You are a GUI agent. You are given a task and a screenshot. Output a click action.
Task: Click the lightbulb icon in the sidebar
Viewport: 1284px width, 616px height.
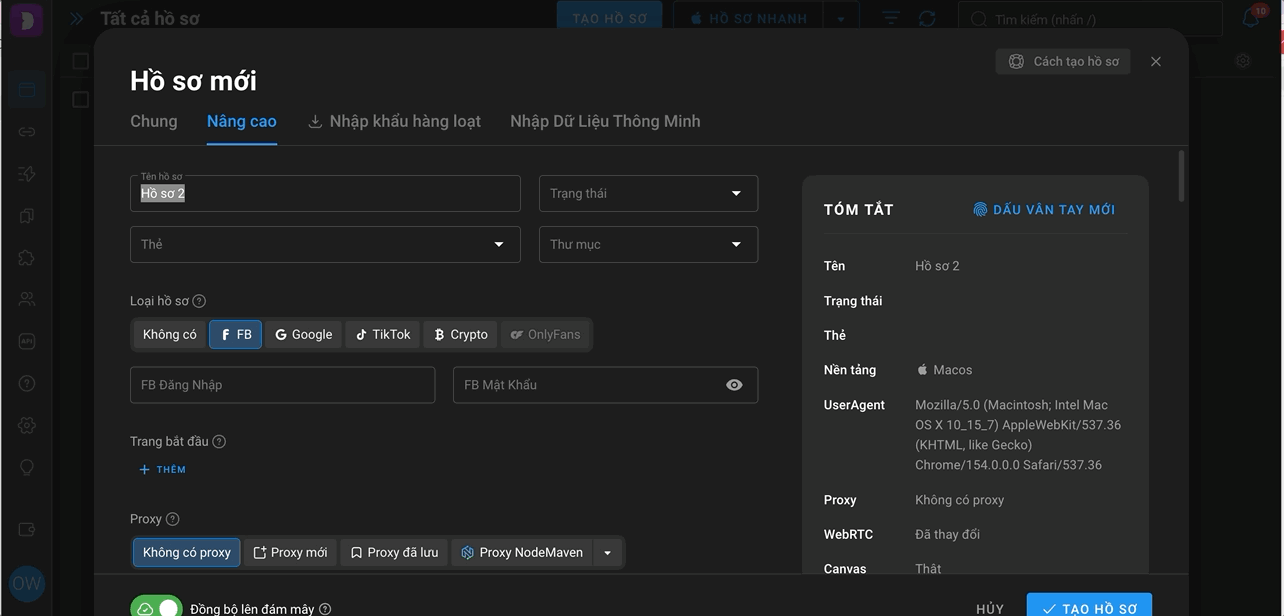(27, 467)
